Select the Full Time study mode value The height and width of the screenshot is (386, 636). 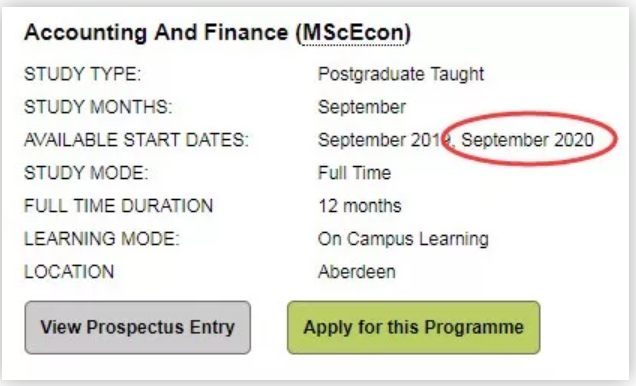(x=355, y=173)
